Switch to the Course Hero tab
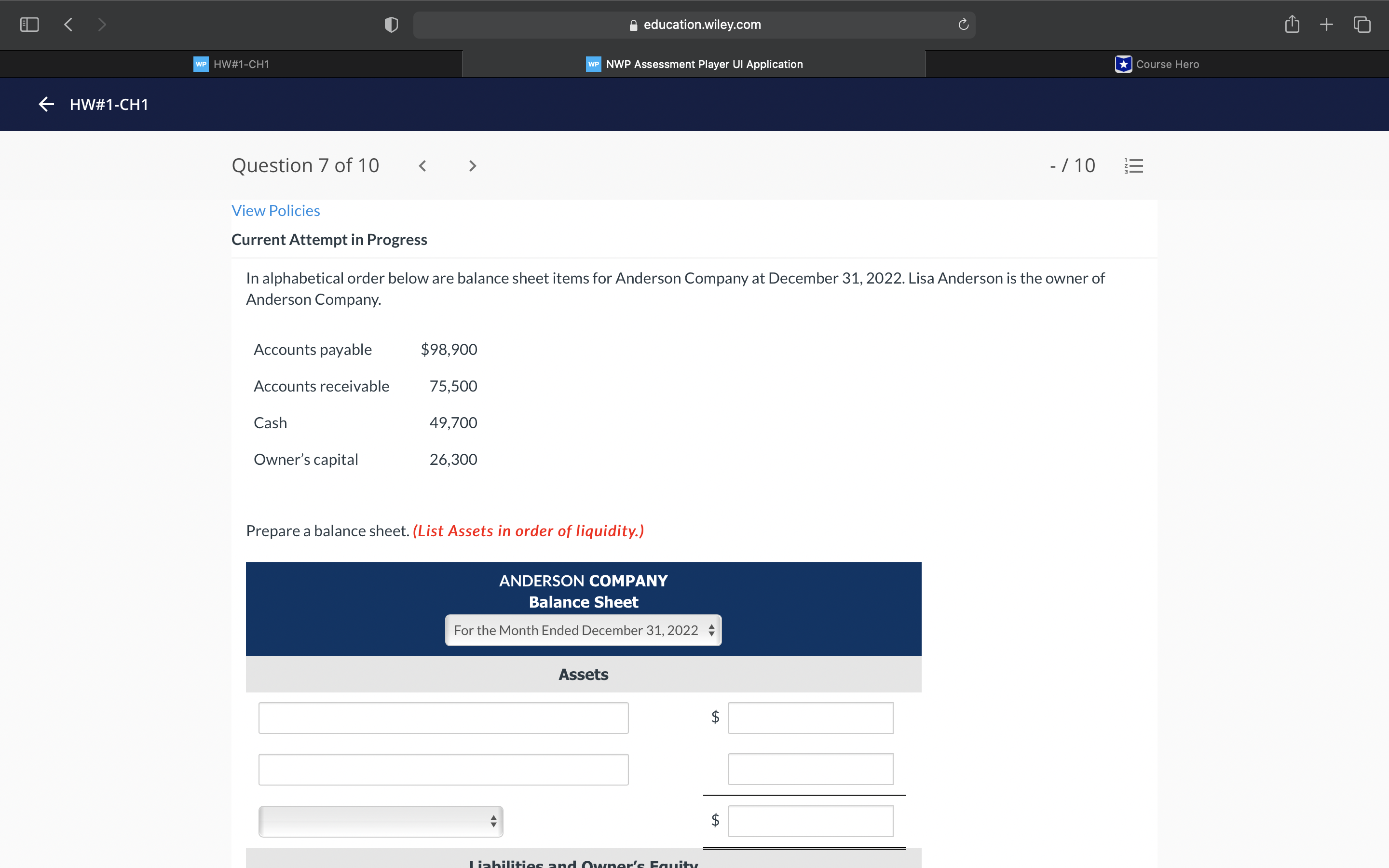Image resolution: width=1389 pixels, height=868 pixels. 1157,64
